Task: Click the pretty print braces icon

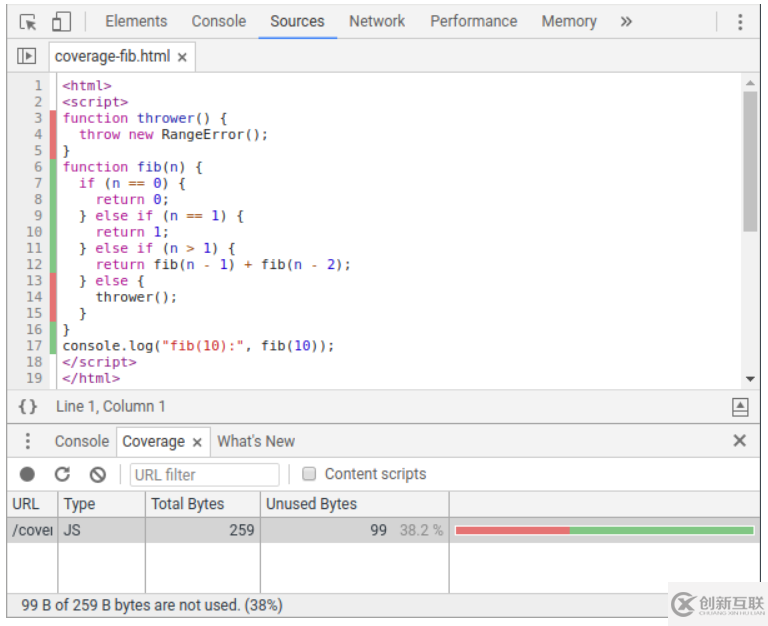Action: [28, 406]
